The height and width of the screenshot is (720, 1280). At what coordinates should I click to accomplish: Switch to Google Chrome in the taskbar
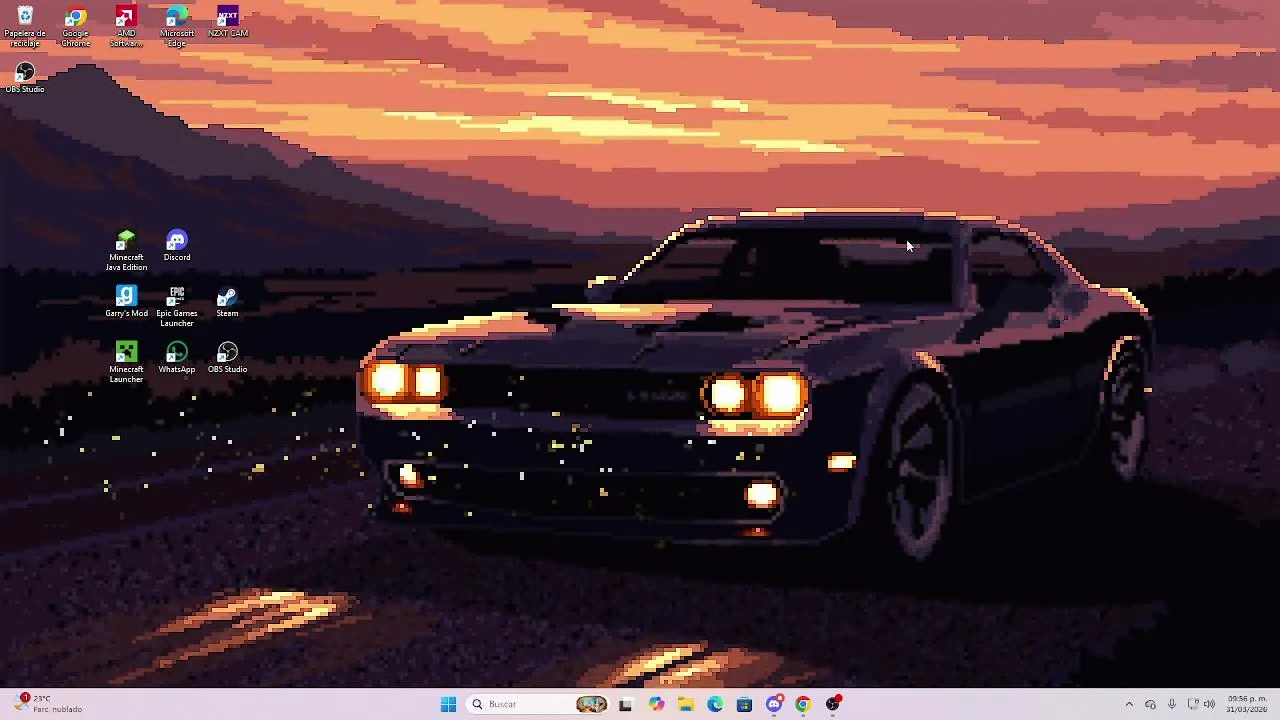click(803, 704)
